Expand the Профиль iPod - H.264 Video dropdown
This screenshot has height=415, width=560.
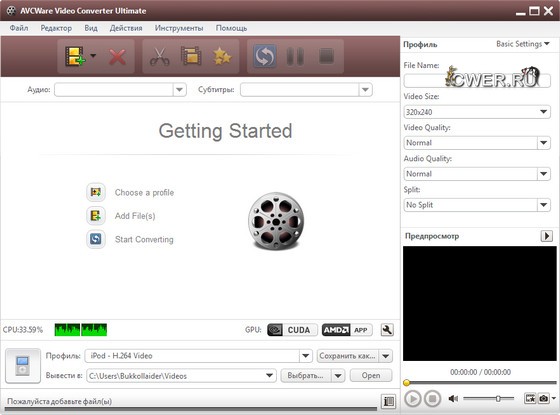(306, 356)
